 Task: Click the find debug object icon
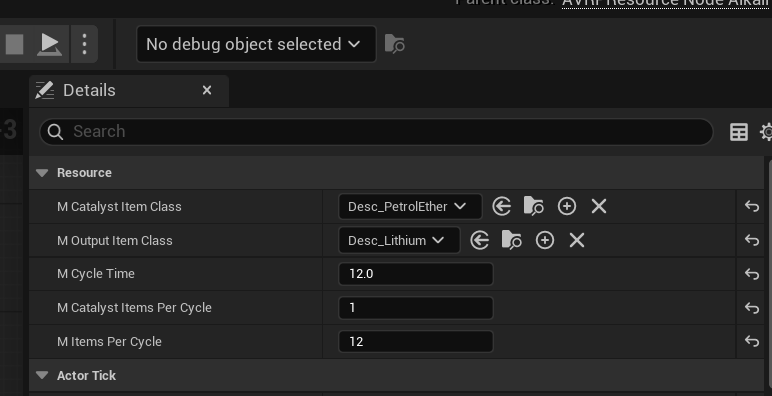pos(394,44)
